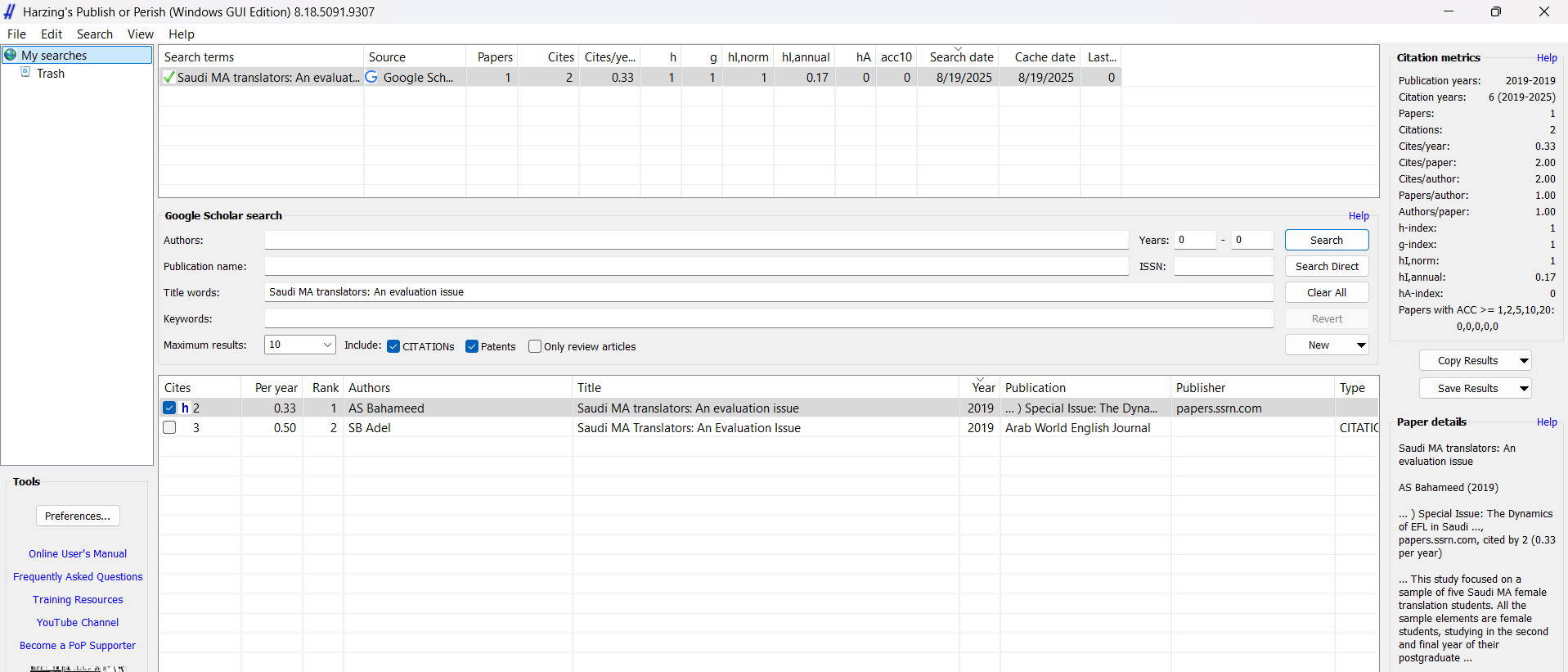Screen dimensions: 1568x672
Task: Click the Google Scholar source icon in search row
Action: click(x=371, y=77)
